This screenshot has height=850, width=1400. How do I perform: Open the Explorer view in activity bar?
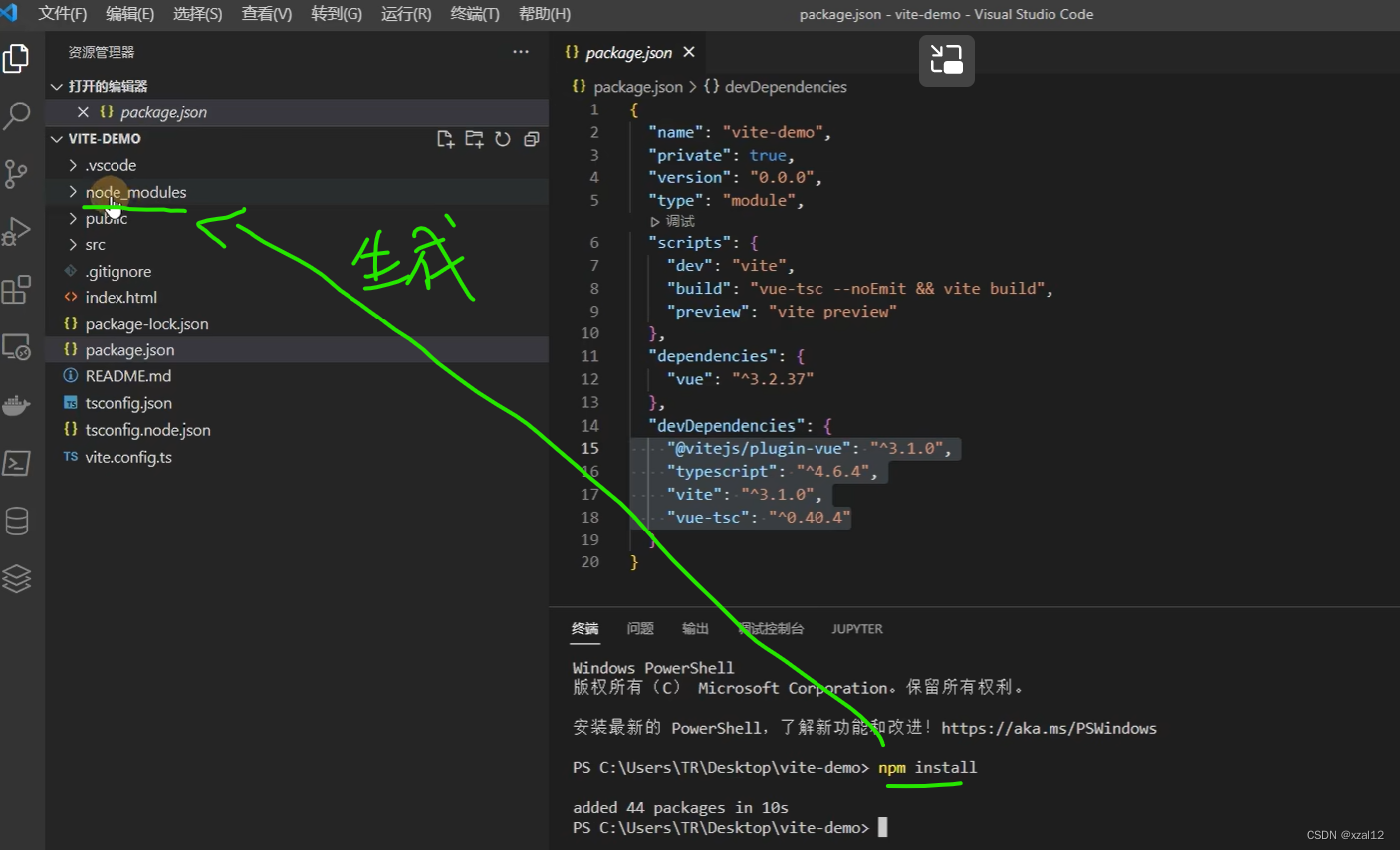16,59
